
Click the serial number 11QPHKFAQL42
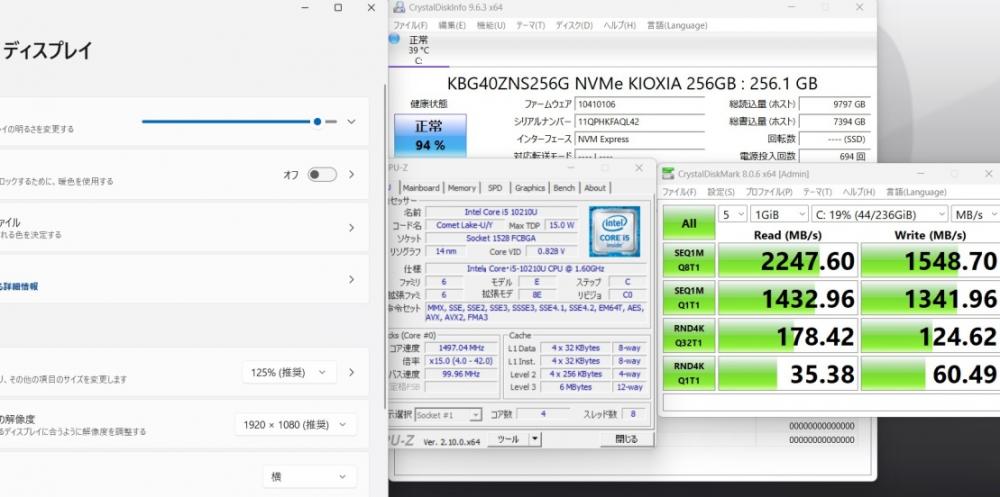[x=640, y=121]
